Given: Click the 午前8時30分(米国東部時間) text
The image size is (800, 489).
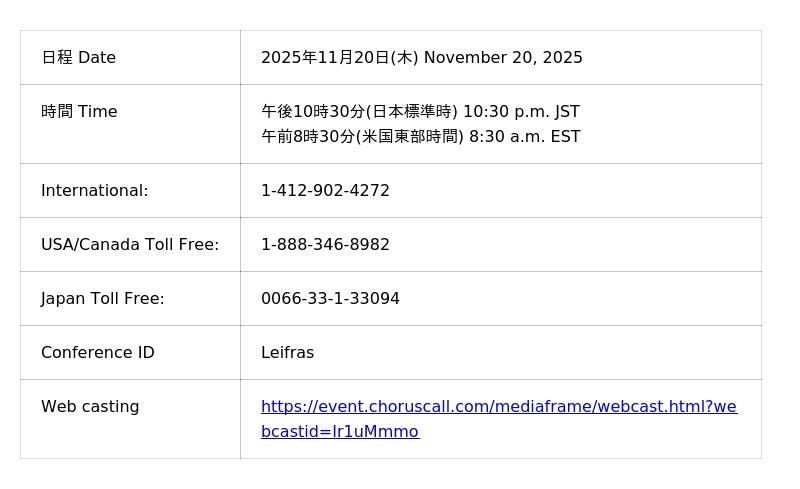Looking at the screenshot, I should tap(362, 137).
